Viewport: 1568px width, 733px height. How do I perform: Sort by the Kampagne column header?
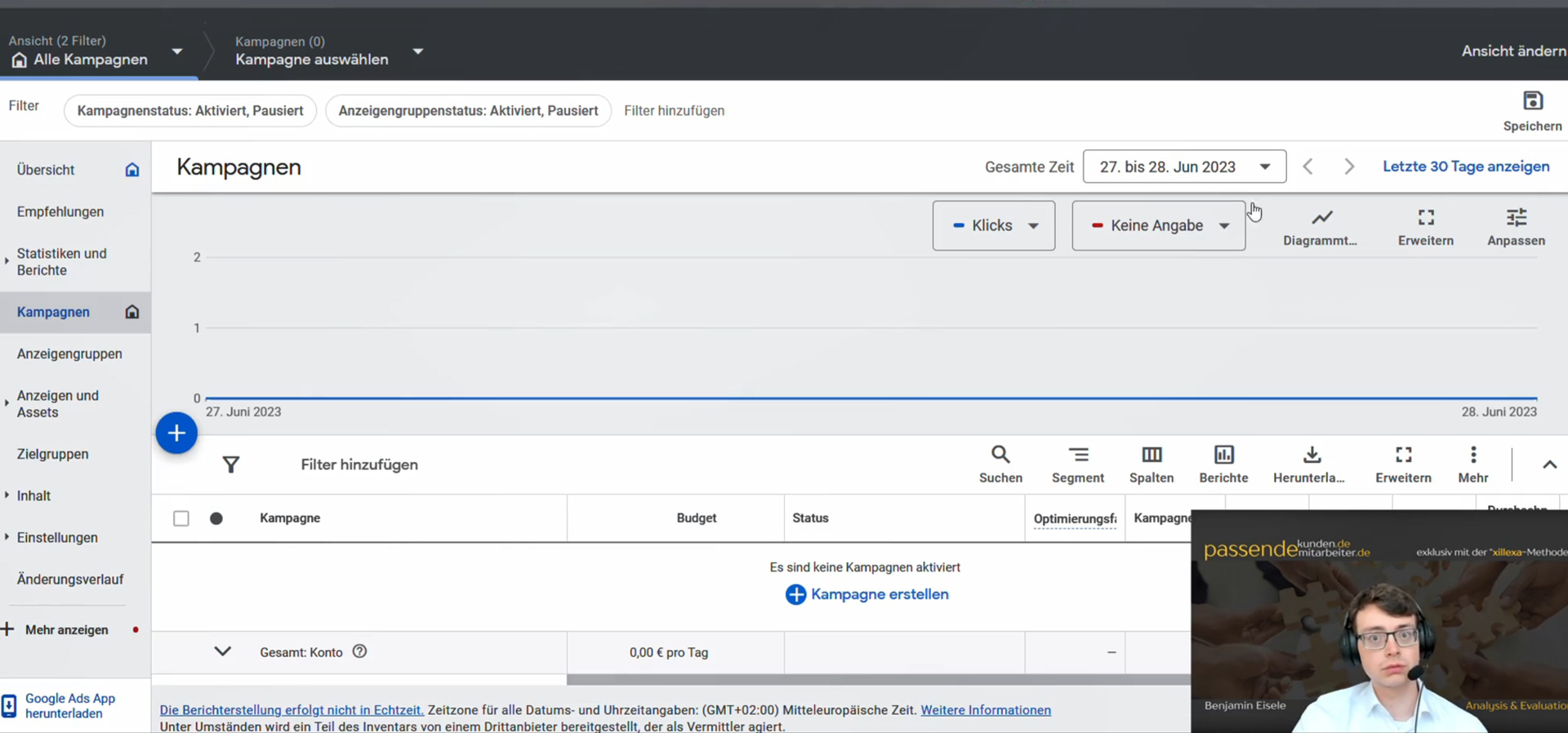290,518
